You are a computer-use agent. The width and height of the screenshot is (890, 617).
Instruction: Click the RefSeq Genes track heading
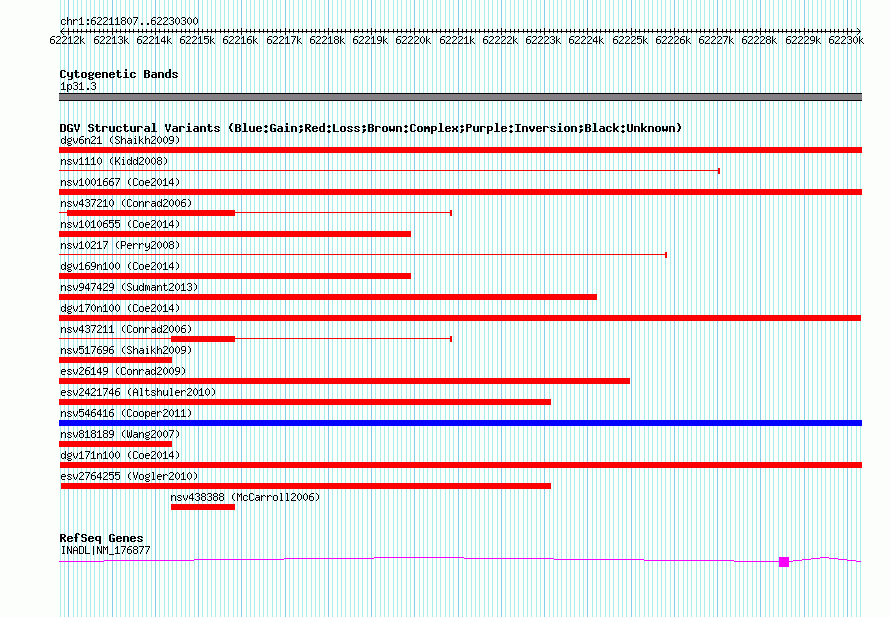tap(101, 538)
